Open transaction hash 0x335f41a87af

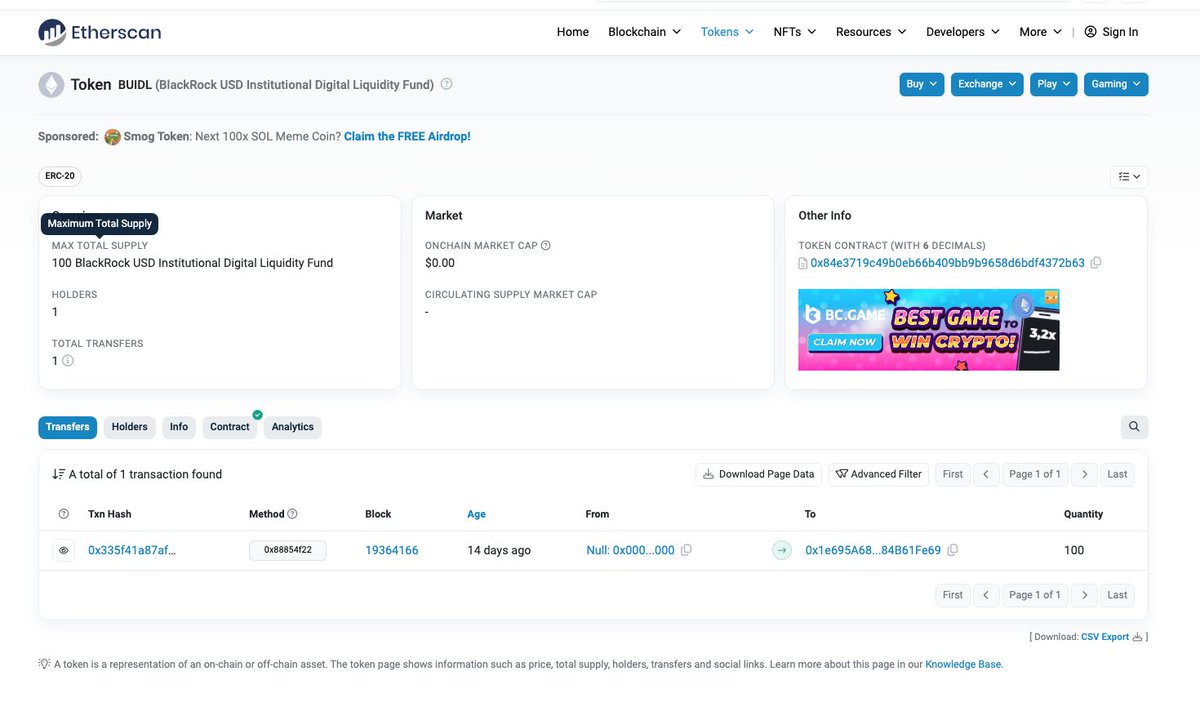(x=132, y=550)
